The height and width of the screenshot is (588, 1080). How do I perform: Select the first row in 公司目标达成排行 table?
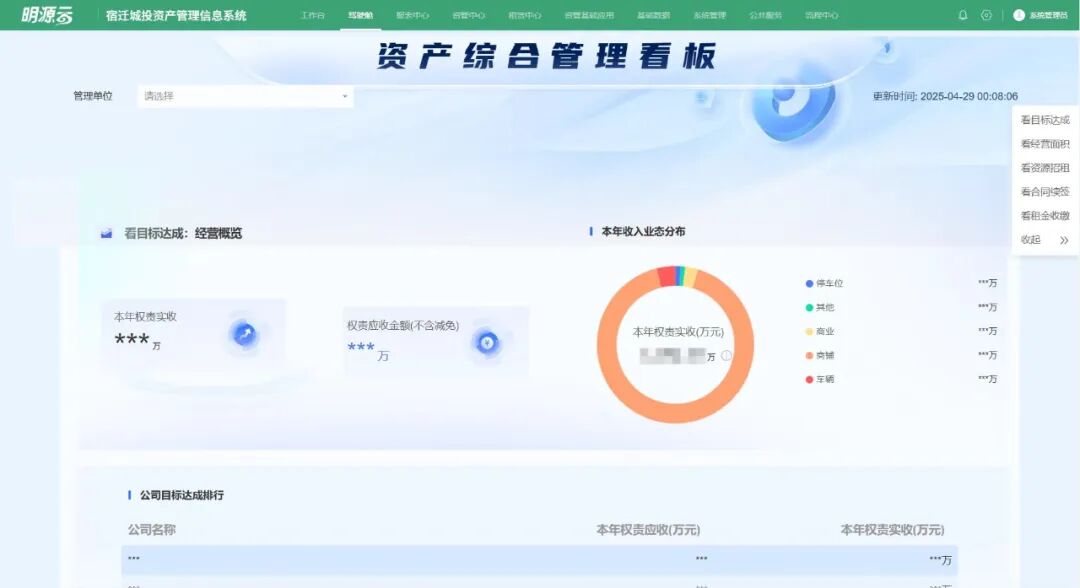tap(538, 560)
